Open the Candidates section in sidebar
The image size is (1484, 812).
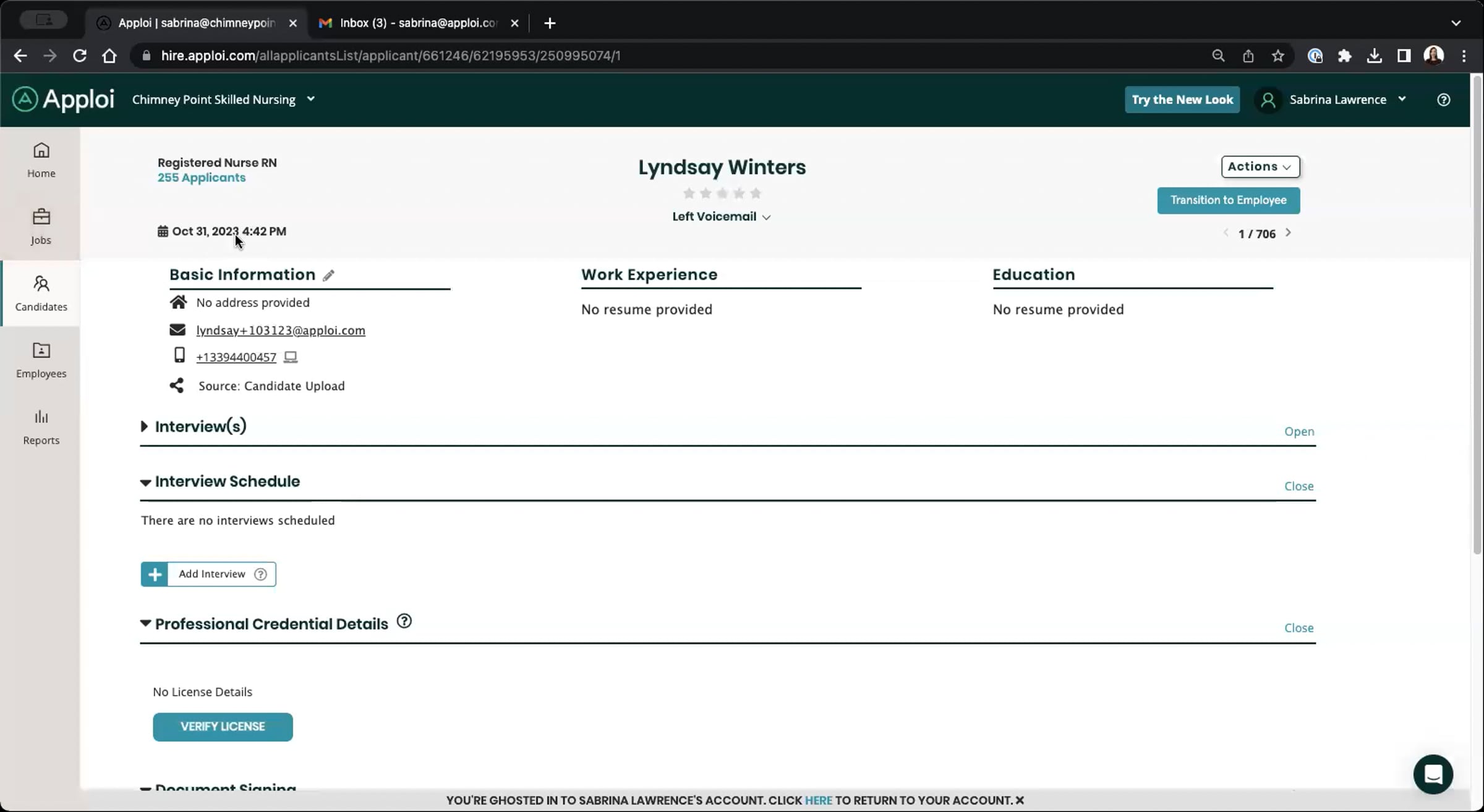(x=41, y=293)
